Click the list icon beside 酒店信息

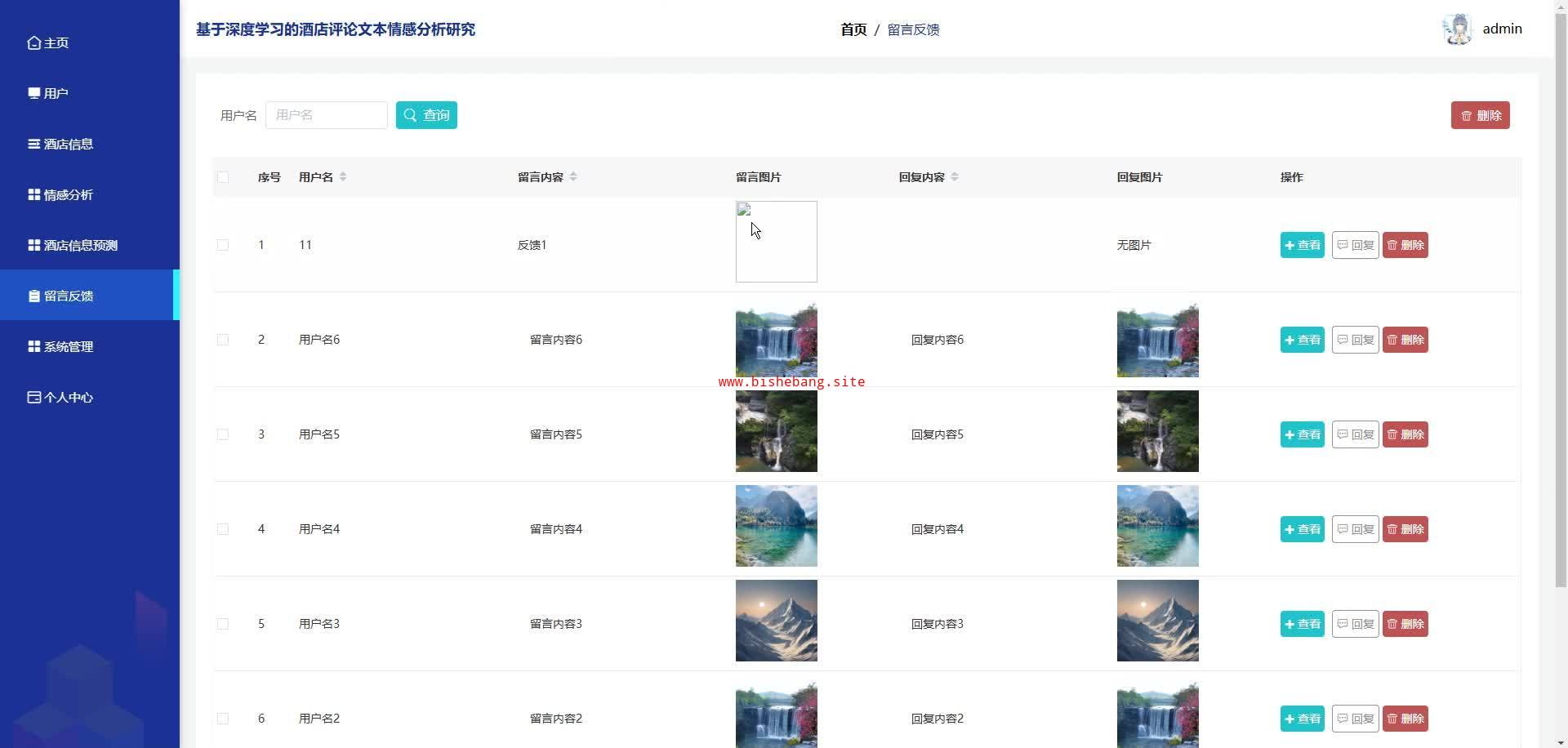[33, 144]
